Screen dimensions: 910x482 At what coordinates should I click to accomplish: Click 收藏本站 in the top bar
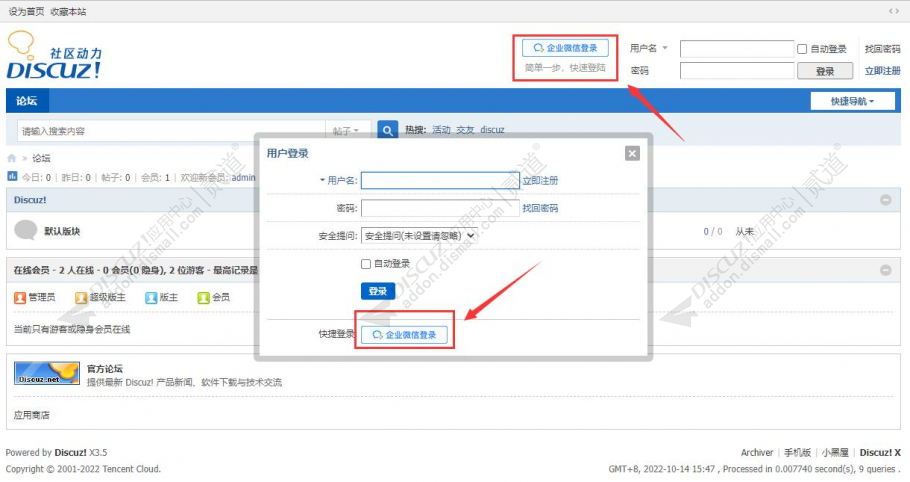pyautogui.click(x=68, y=12)
